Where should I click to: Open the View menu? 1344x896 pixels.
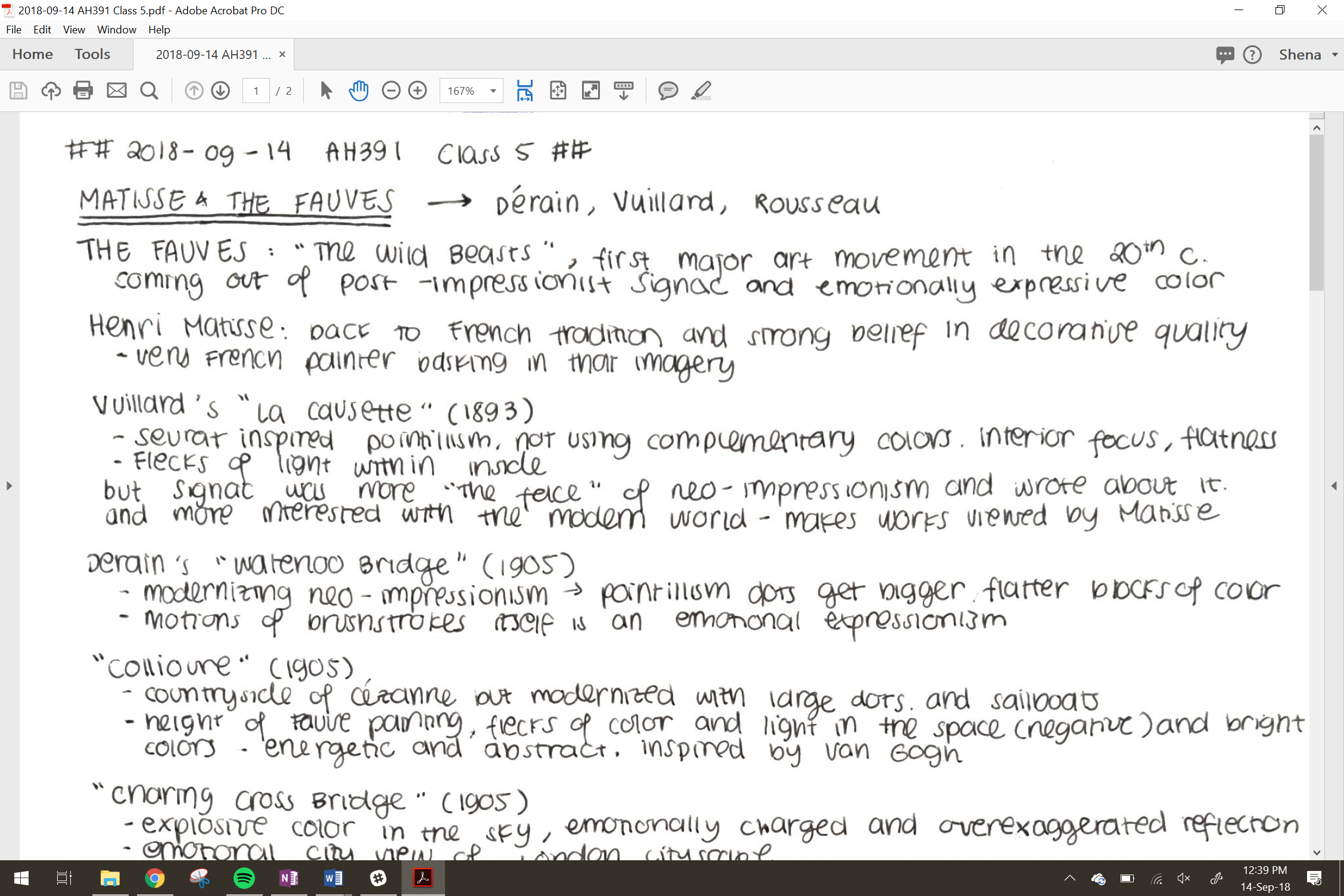pos(74,29)
